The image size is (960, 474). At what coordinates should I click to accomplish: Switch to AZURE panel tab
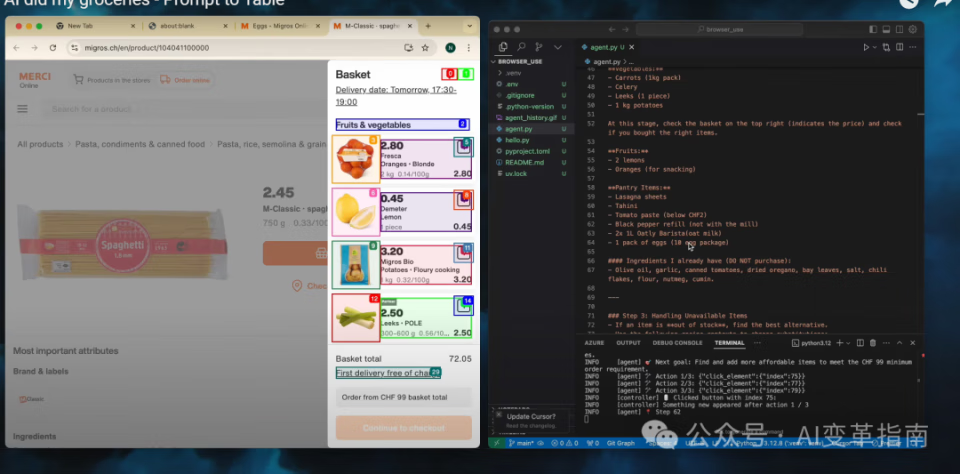[594, 343]
